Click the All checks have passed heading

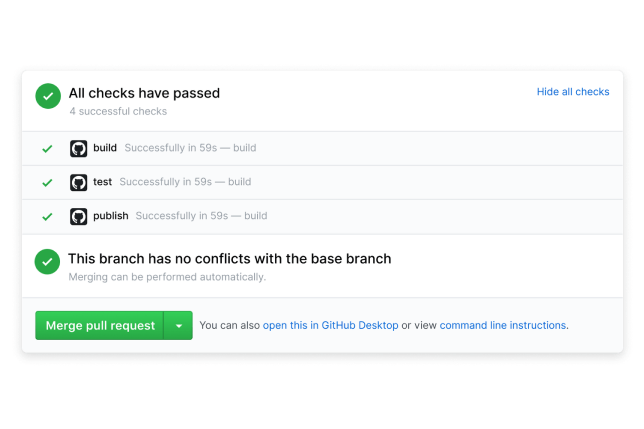(x=144, y=93)
